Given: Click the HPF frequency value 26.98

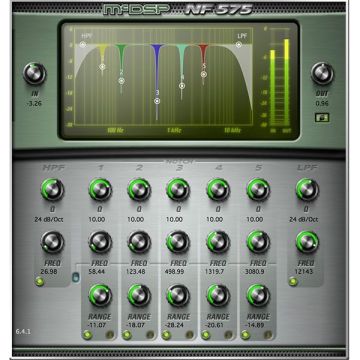Looking at the screenshot, I should (x=49, y=272).
